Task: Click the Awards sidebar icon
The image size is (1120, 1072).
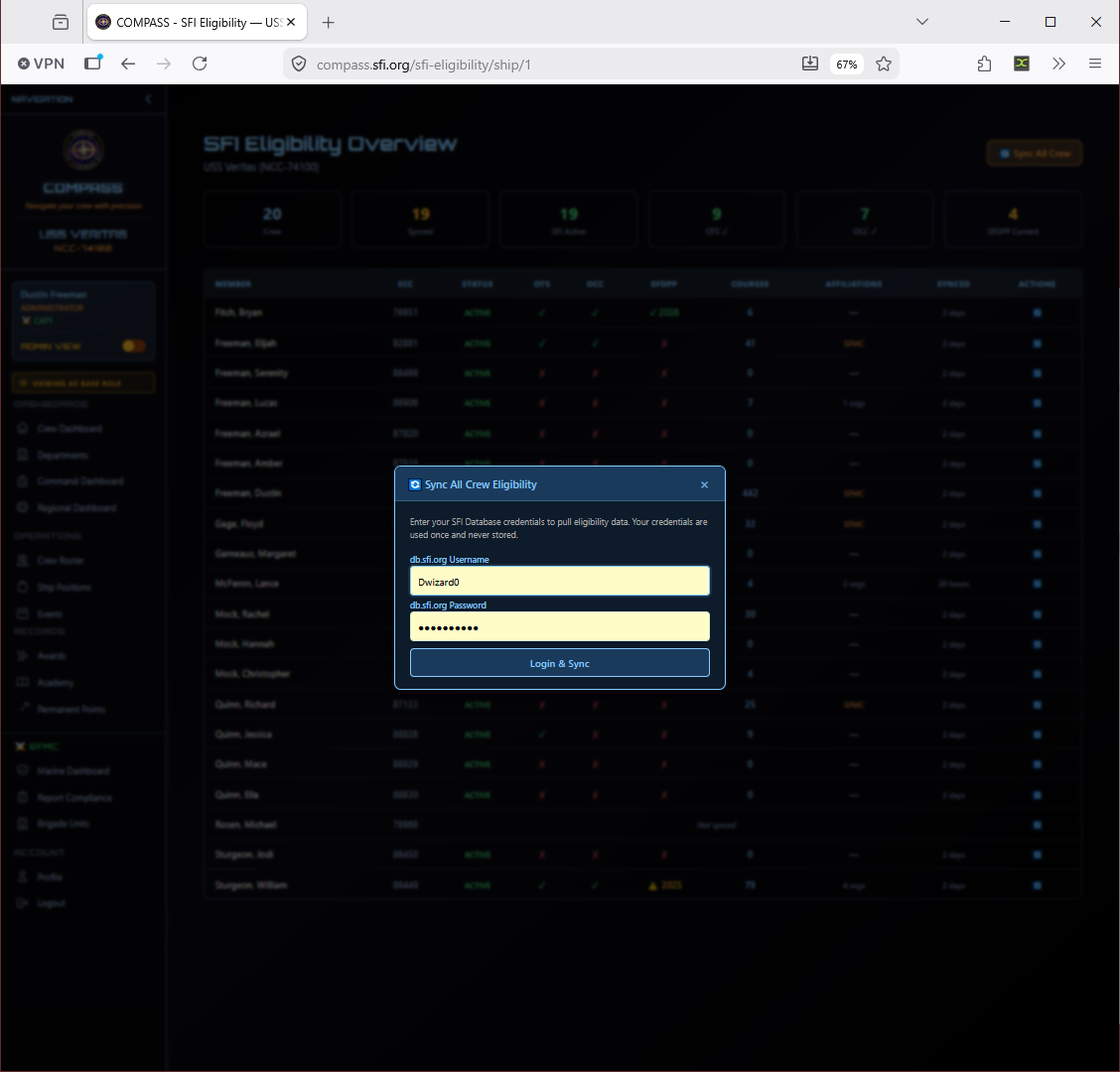Action: pyautogui.click(x=23, y=656)
